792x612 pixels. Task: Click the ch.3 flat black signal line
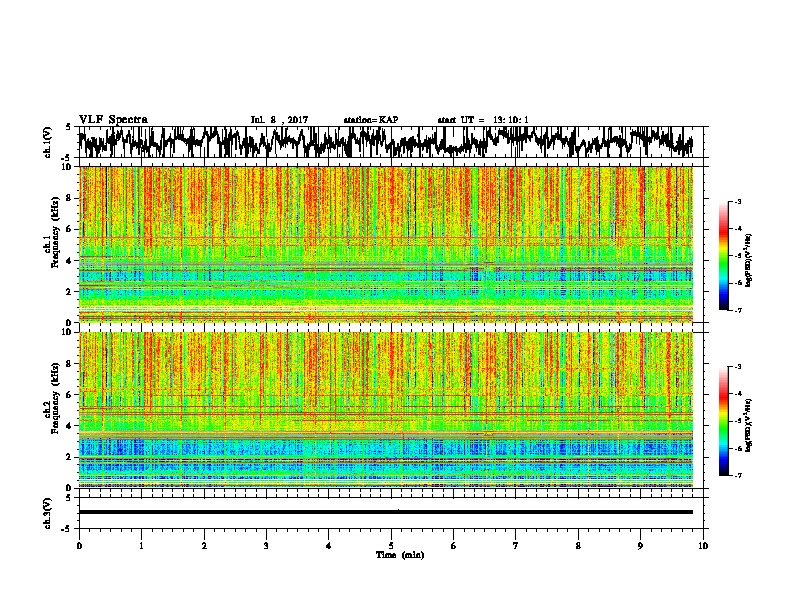(x=386, y=512)
